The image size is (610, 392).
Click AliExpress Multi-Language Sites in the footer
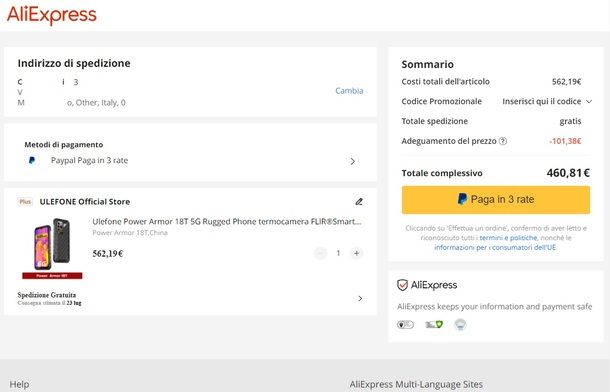pos(416,384)
